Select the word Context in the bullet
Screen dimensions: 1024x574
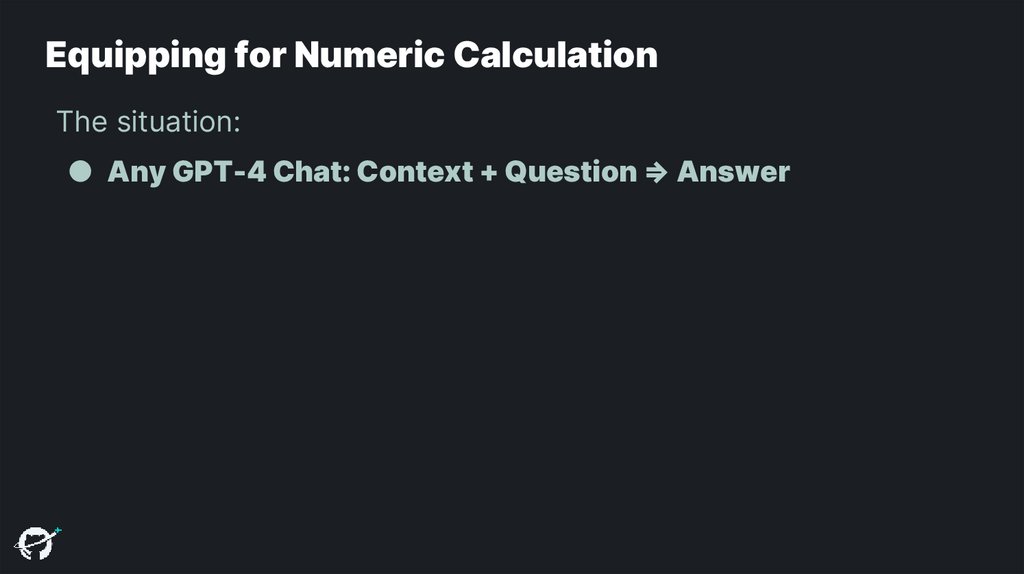pyautogui.click(x=415, y=172)
